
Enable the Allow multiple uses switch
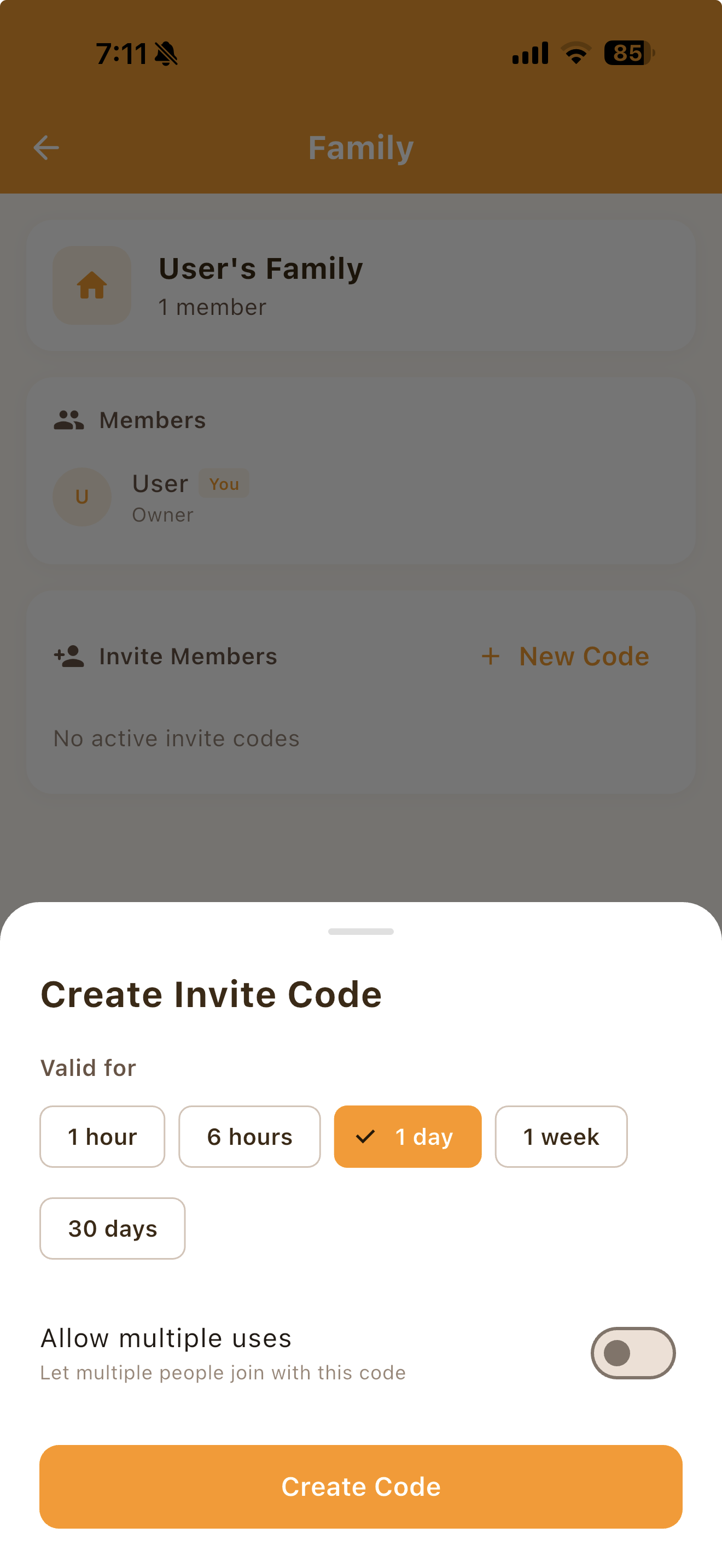(632, 1353)
